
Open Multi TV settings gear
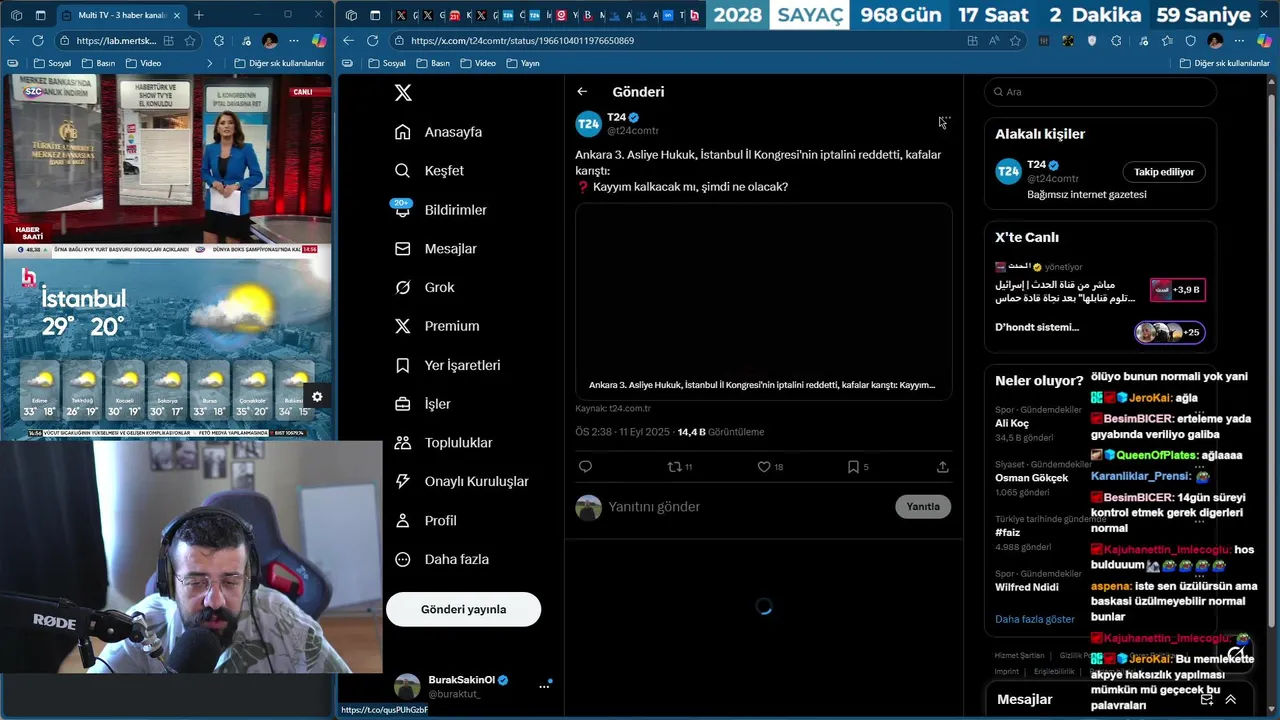317,397
